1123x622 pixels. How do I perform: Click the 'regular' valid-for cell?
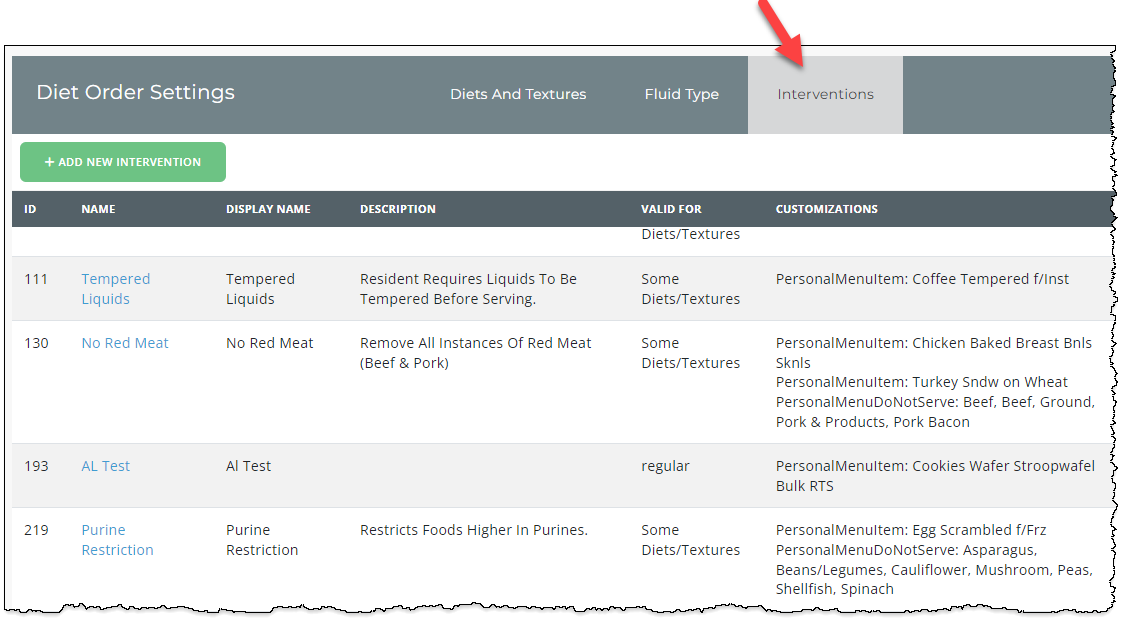[x=665, y=466]
